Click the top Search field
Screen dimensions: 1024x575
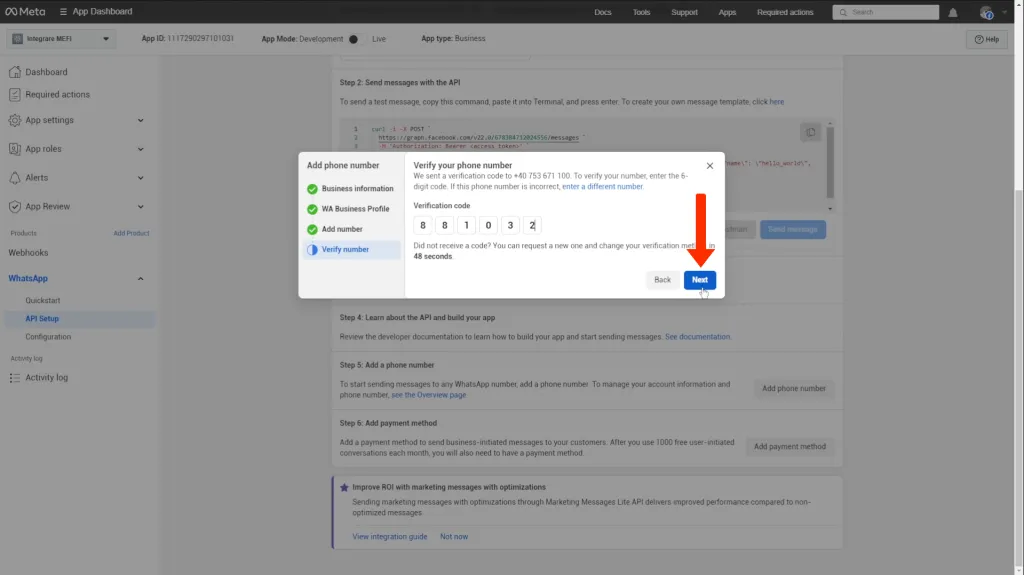[x=886, y=12]
